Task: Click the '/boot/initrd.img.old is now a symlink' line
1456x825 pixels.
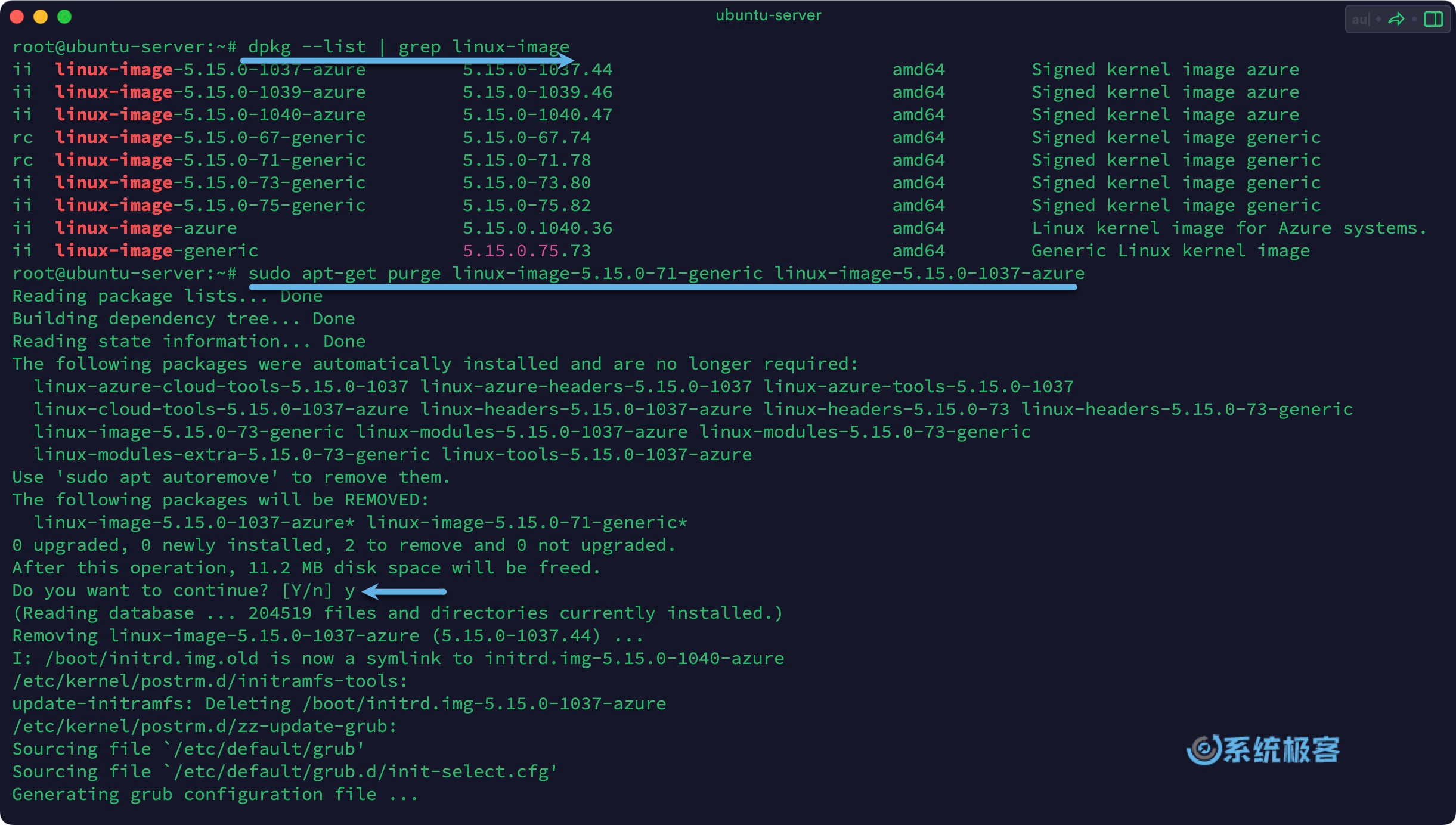Action: click(x=398, y=659)
